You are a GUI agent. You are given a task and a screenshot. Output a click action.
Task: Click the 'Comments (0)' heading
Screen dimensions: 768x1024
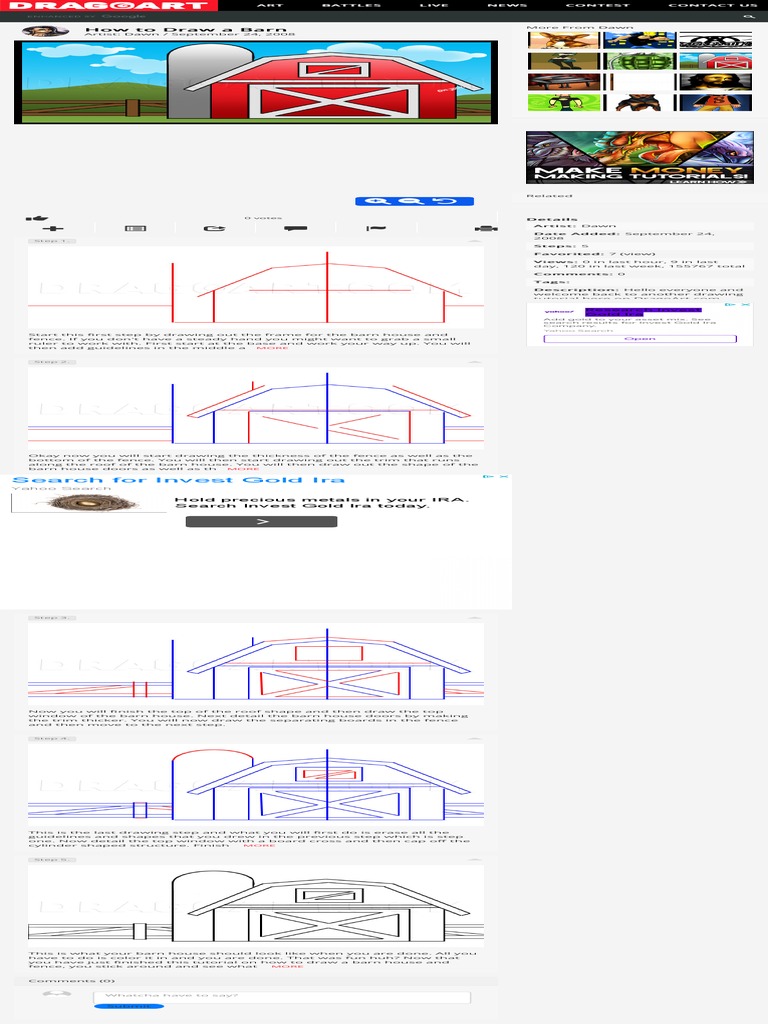[x=71, y=981]
